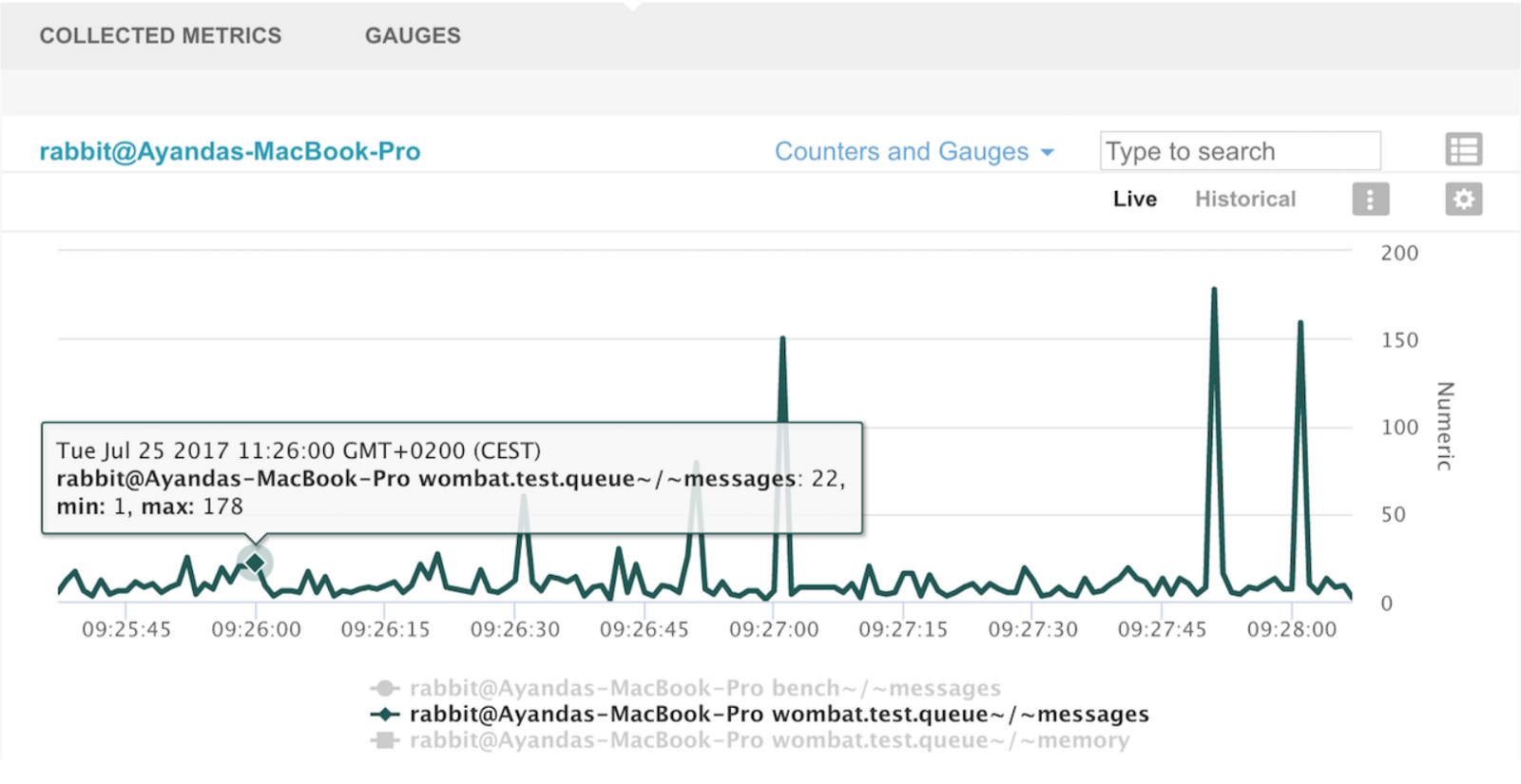Click the three-dot more options icon
Viewport: 1521px width, 784px height.
click(1370, 200)
